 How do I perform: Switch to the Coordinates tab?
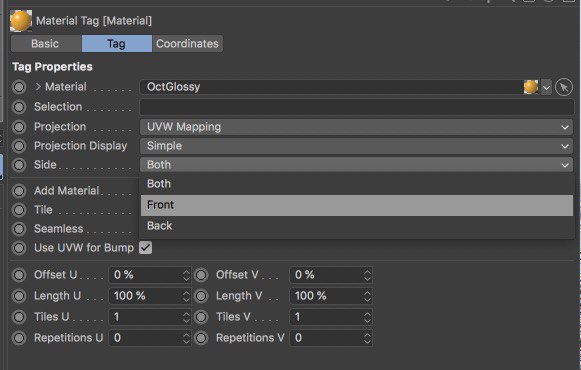pyautogui.click(x=187, y=44)
